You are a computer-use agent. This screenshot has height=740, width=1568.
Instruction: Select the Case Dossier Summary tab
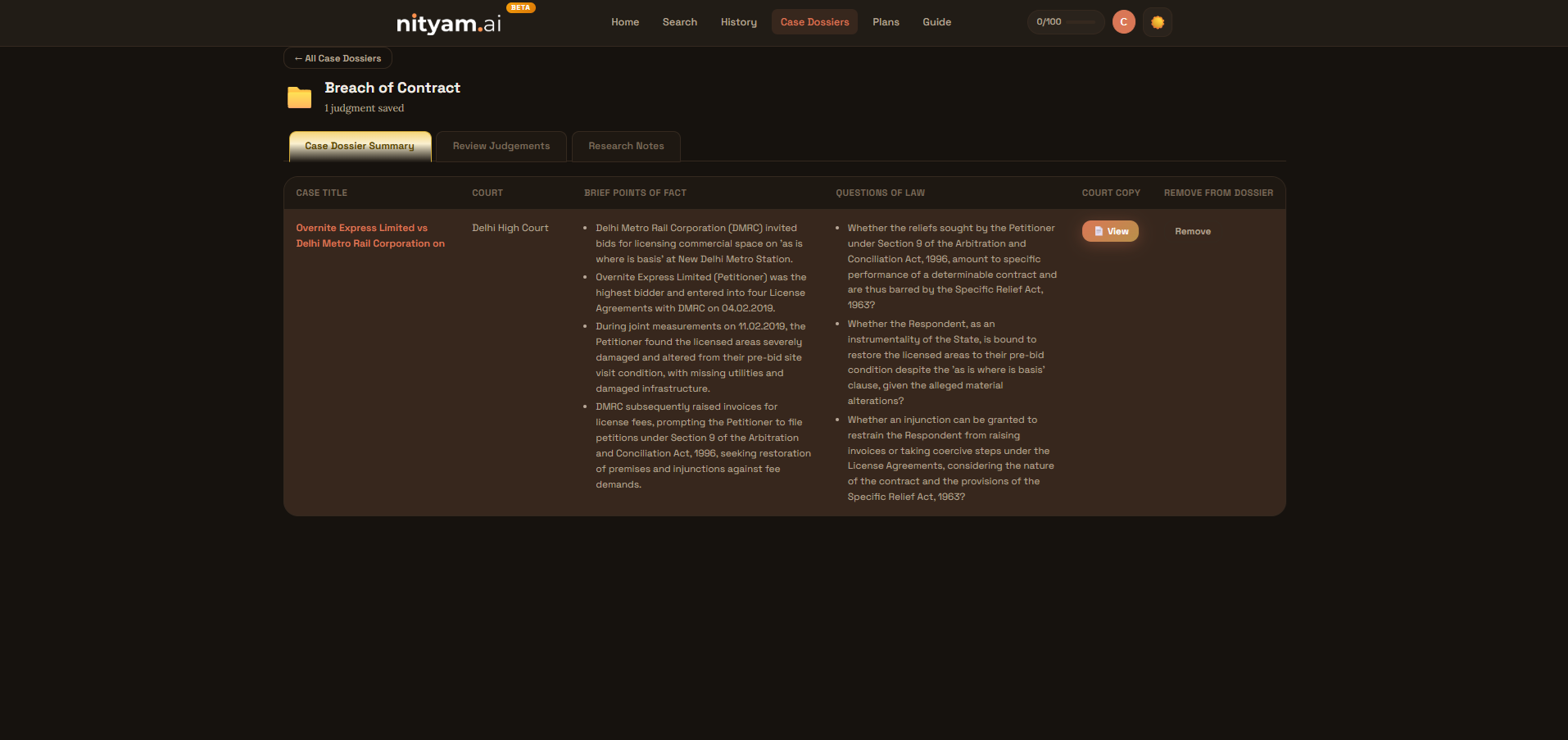[x=360, y=146]
